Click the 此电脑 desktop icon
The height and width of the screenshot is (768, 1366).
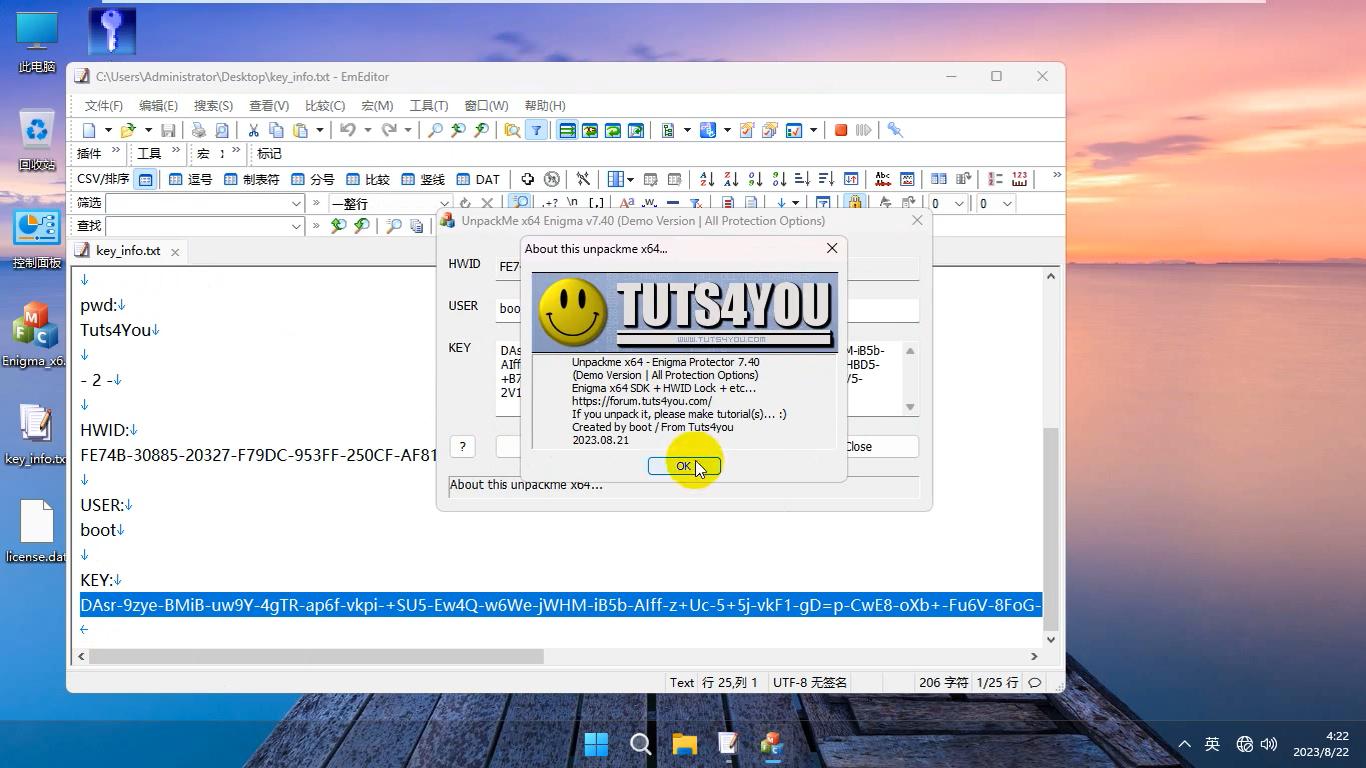click(x=37, y=43)
